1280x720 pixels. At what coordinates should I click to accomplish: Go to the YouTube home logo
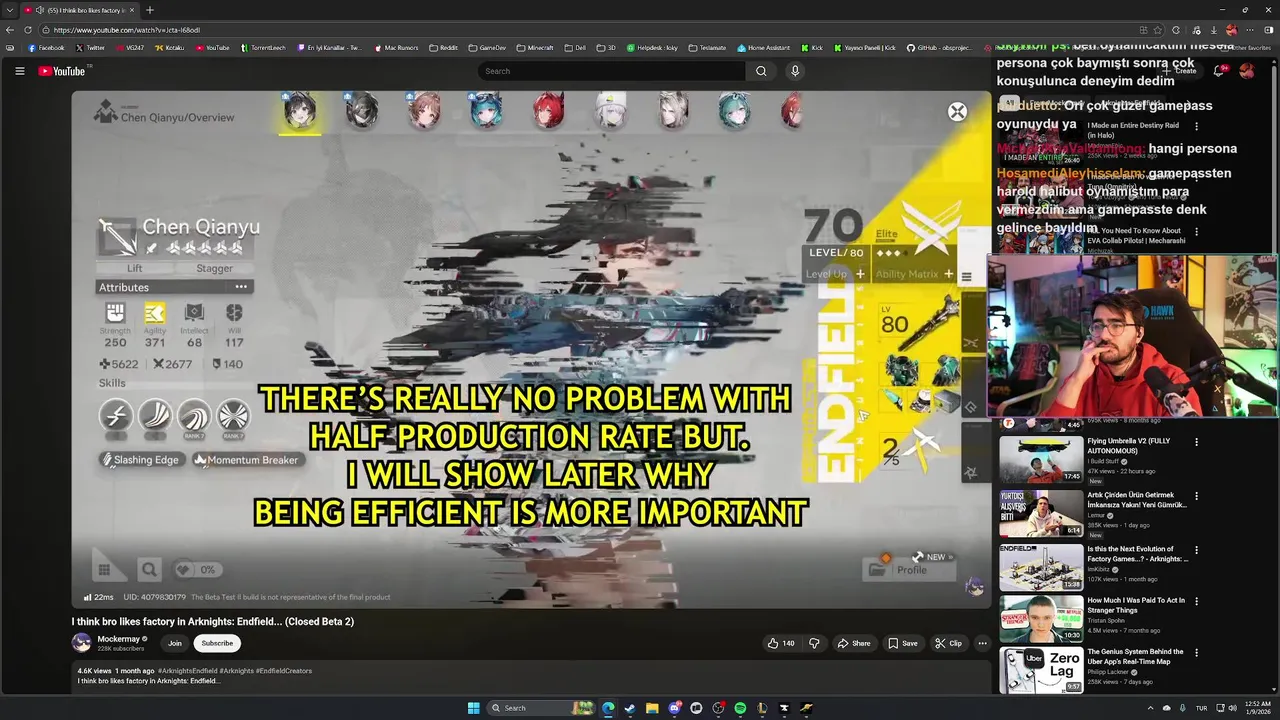pos(62,71)
